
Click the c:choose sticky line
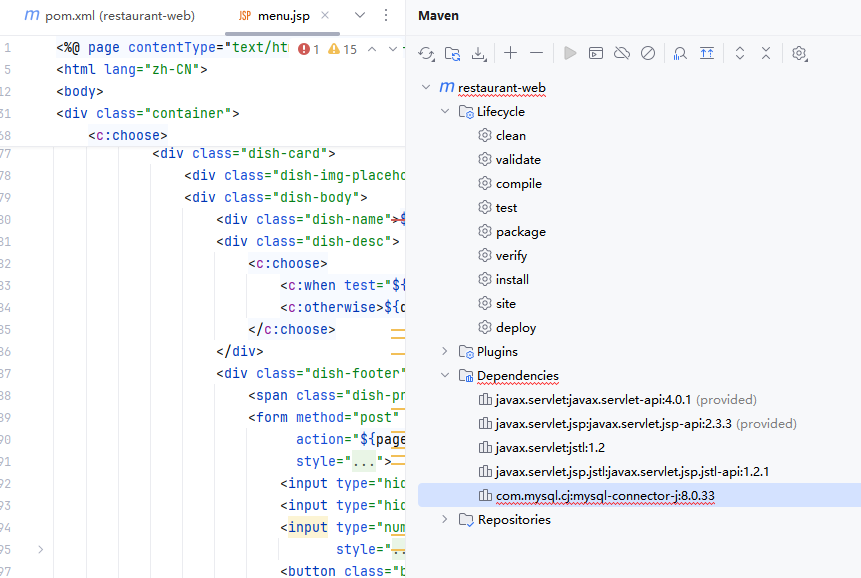pos(128,136)
